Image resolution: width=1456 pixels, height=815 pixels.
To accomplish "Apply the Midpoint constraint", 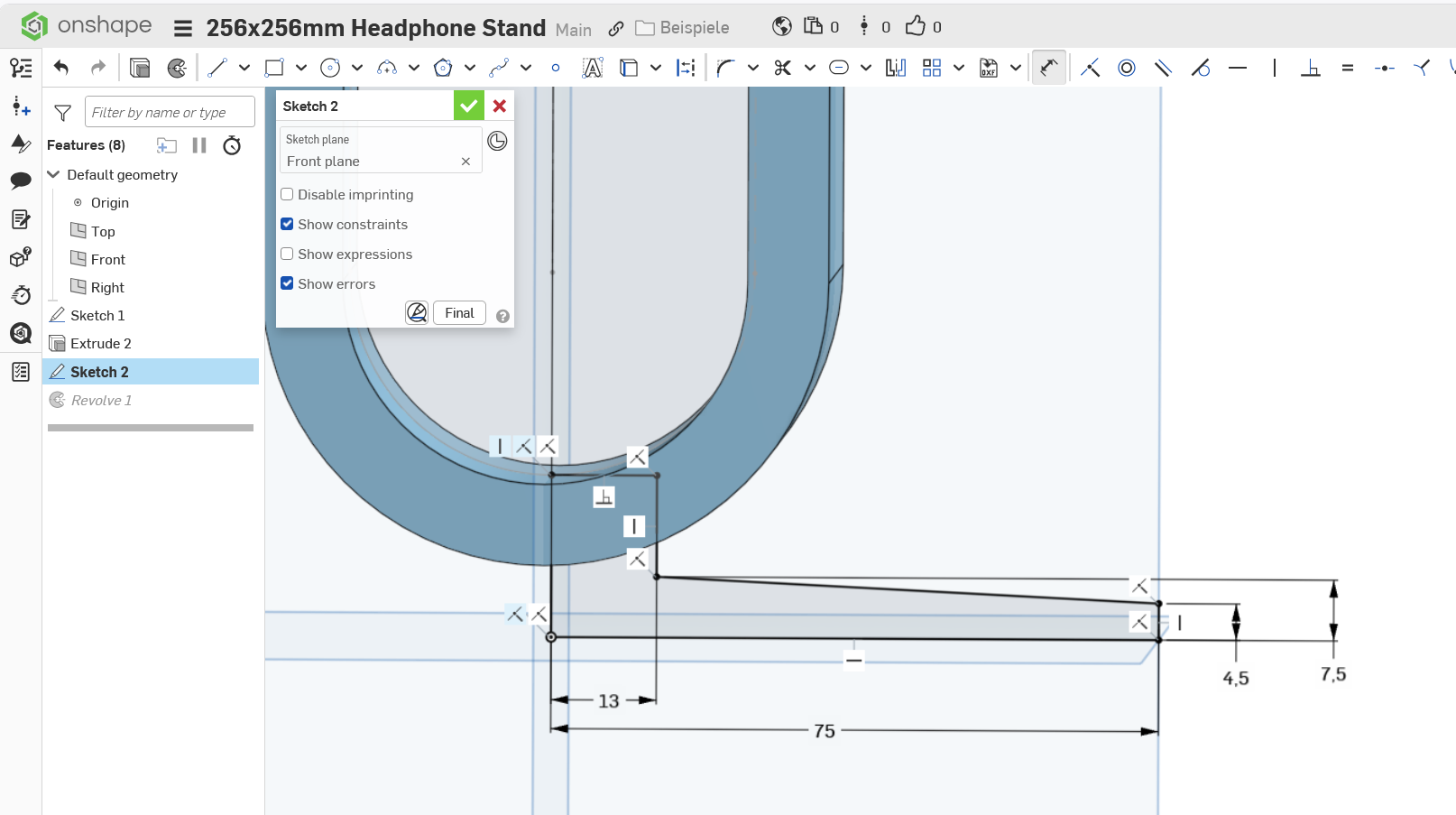I will click(1385, 68).
